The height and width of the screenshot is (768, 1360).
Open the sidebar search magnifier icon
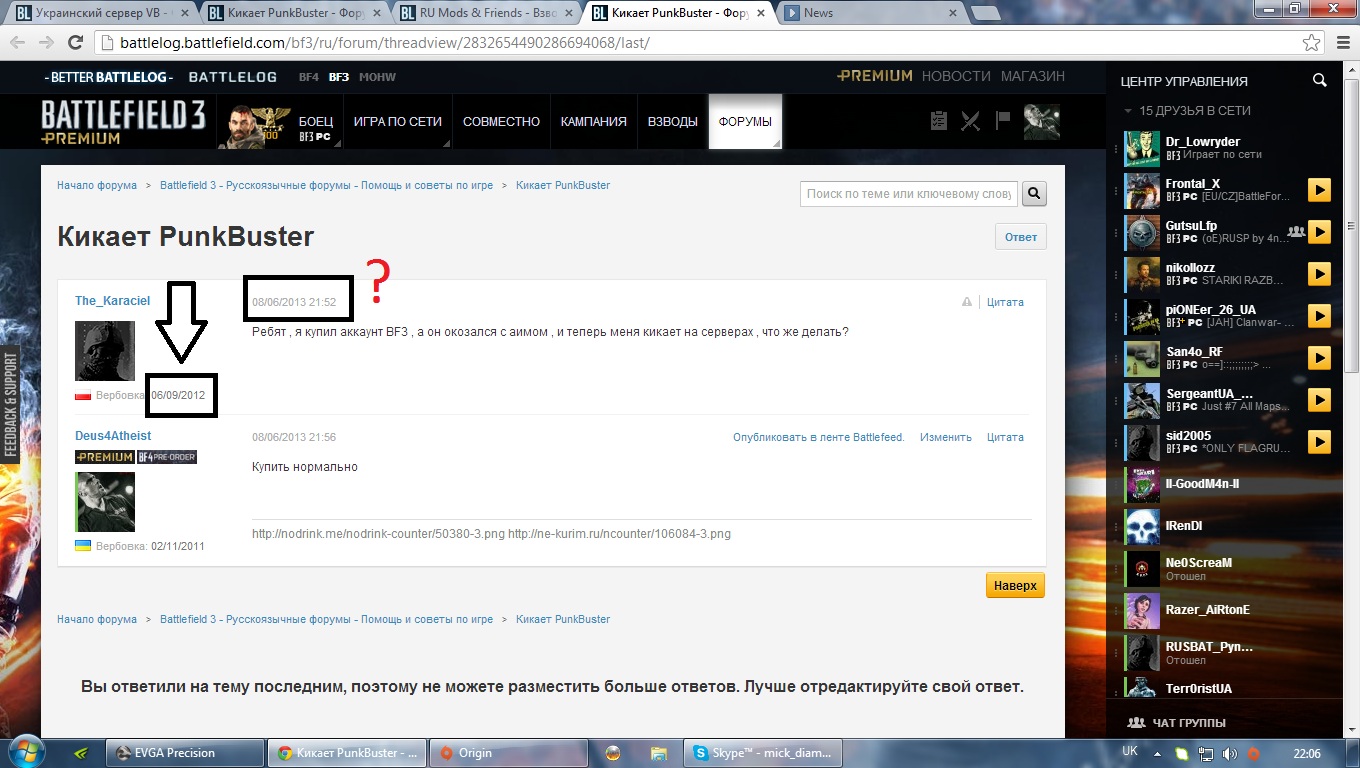1320,81
